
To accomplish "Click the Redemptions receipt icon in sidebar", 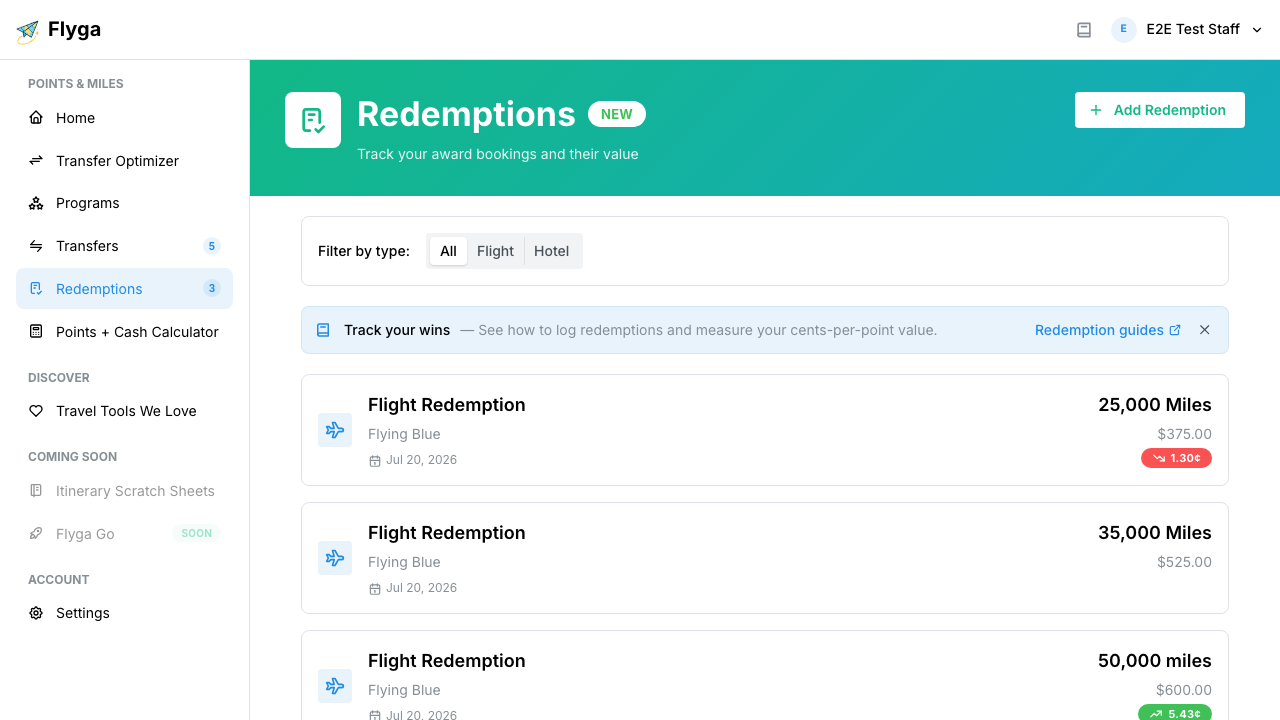I will [36, 289].
